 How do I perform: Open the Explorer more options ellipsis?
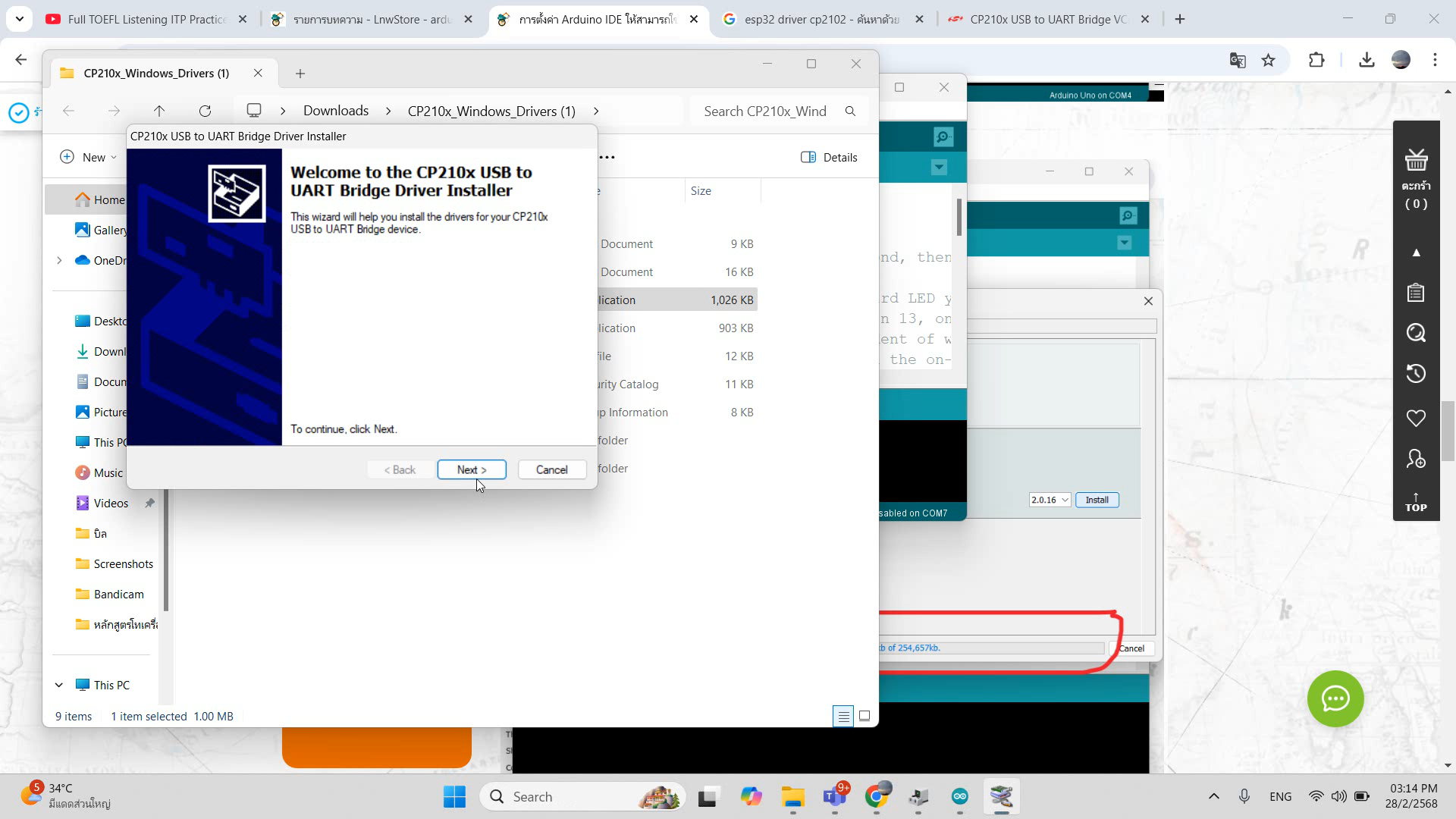tap(607, 157)
